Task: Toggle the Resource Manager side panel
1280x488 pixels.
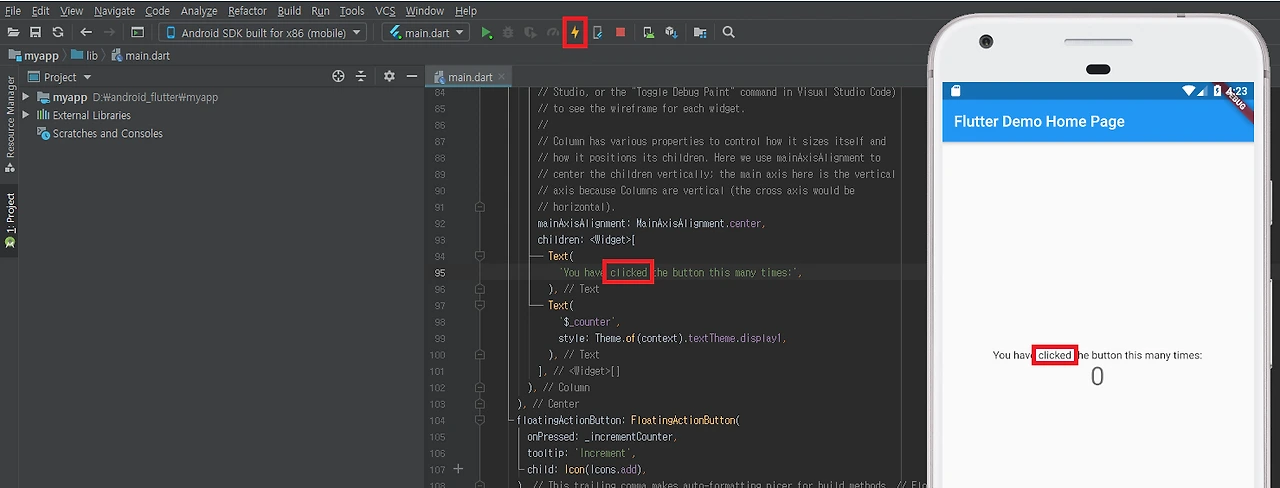Action: coord(10,118)
